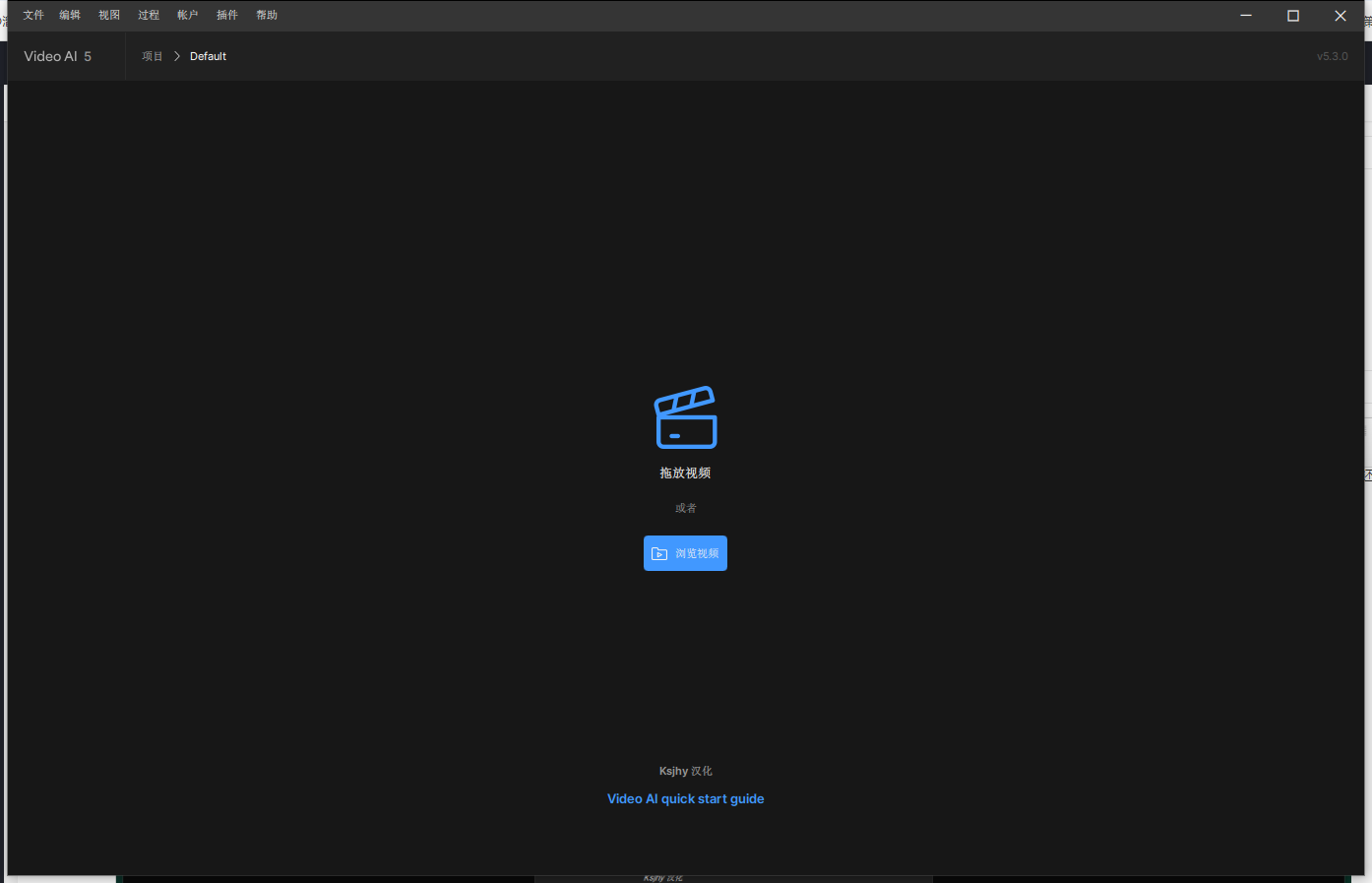
Task: Open the 帮助 menu
Action: tap(267, 15)
